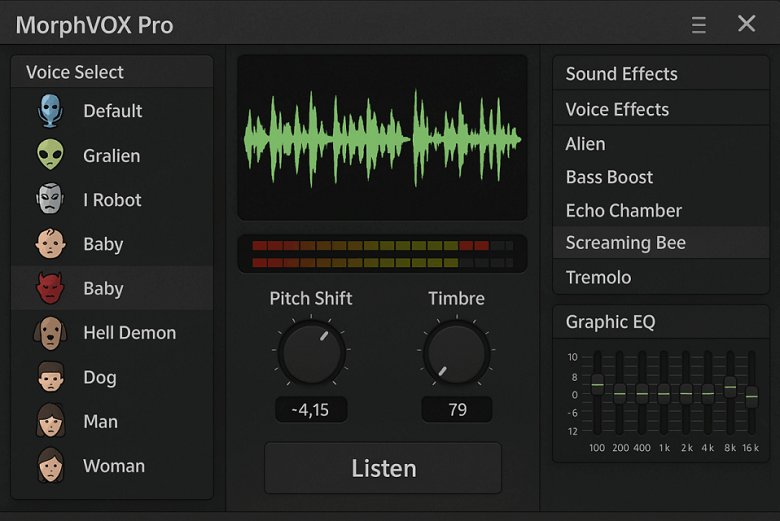Click the grey robot face icon
Viewport: 780px width, 521px height.
click(50, 199)
